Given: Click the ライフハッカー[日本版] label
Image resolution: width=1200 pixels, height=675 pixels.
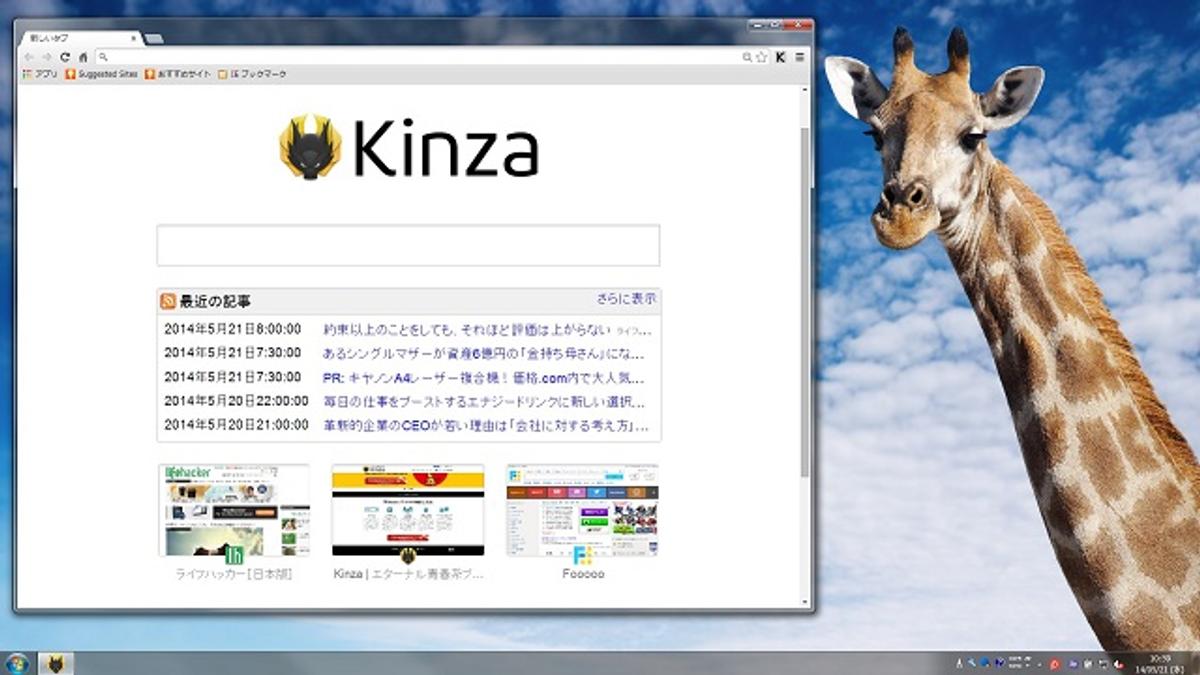Looking at the screenshot, I should 234,575.
